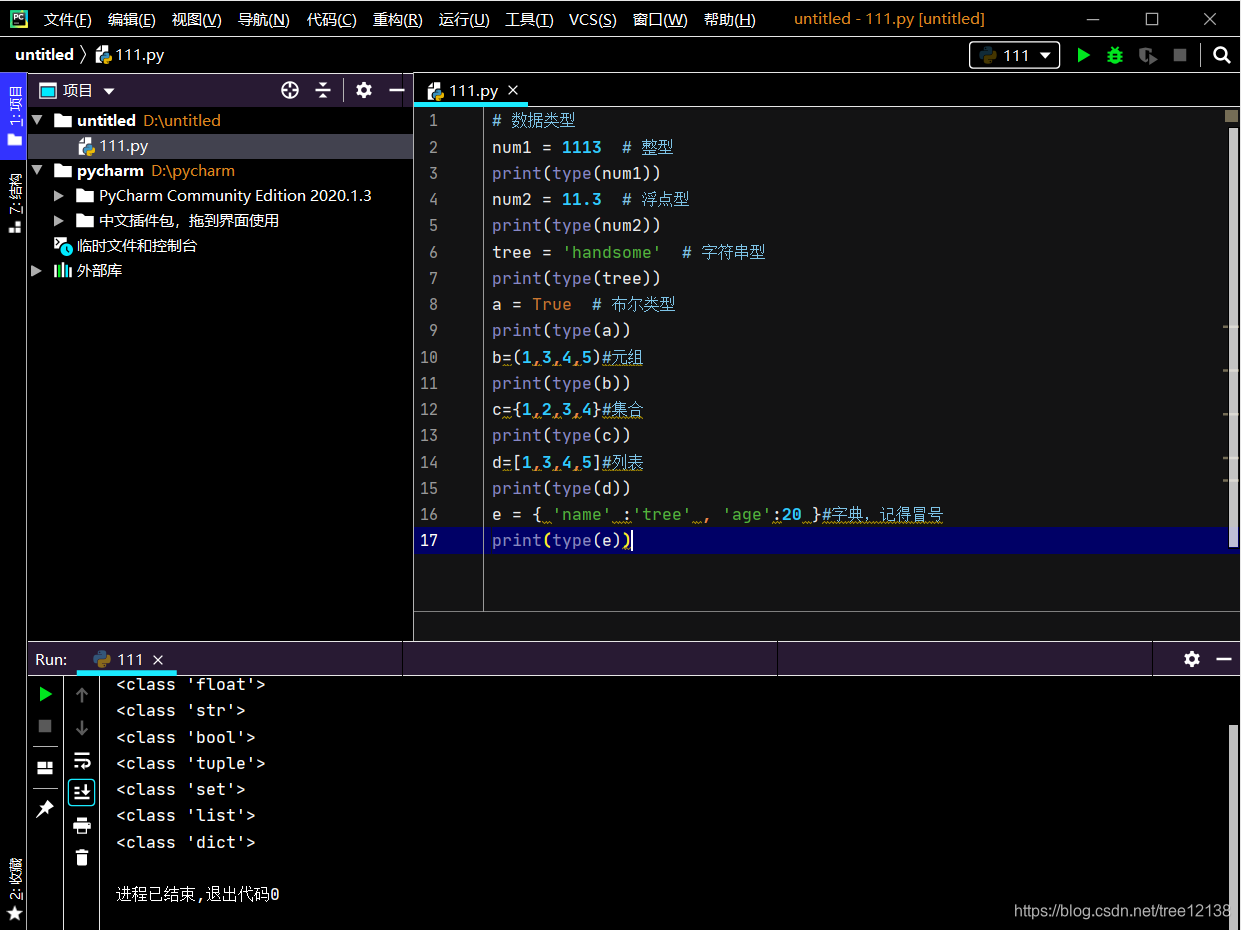Run with coverage icon in the toolbar
The image size is (1241, 930).
pyautogui.click(x=1148, y=56)
